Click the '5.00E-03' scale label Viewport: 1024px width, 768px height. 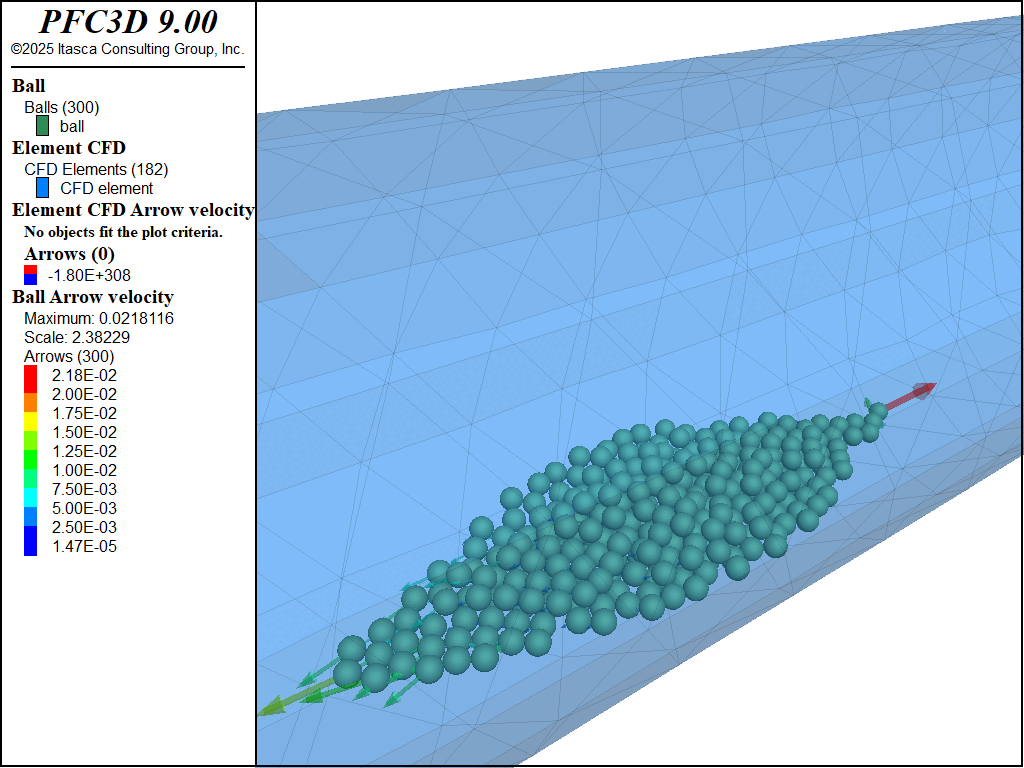[x=84, y=508]
